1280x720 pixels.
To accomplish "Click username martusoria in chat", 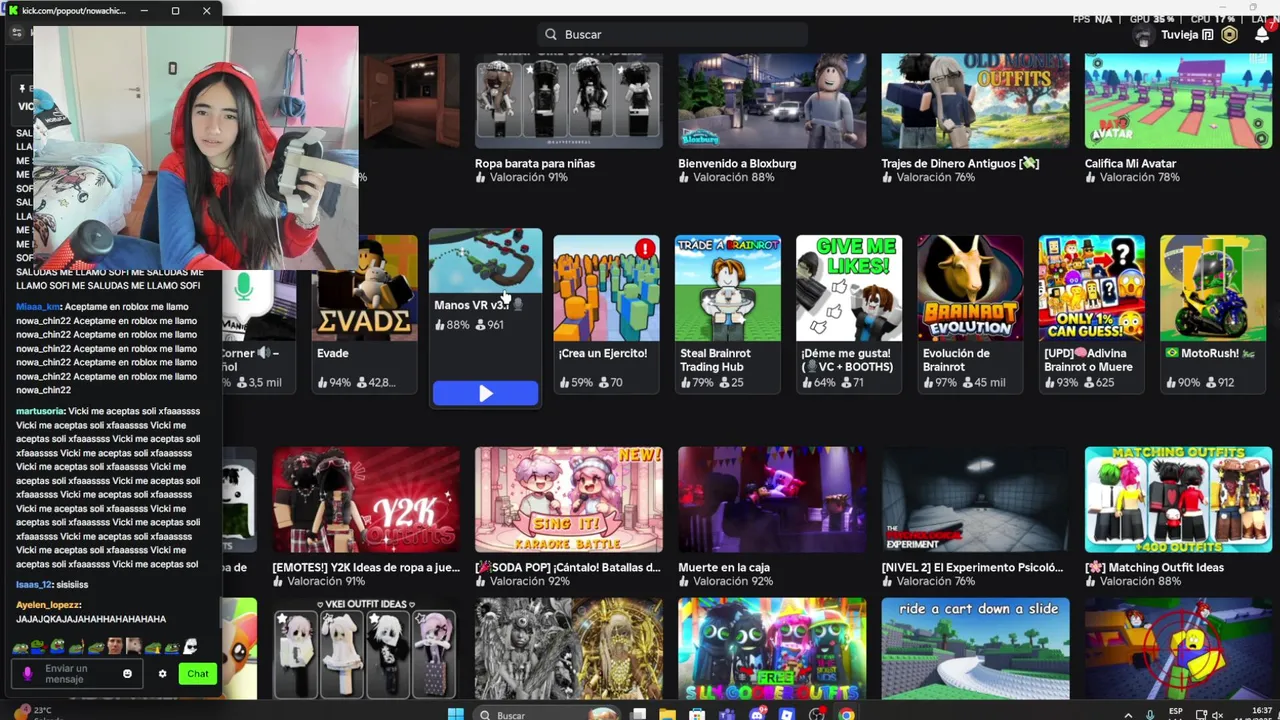I will (40, 411).
